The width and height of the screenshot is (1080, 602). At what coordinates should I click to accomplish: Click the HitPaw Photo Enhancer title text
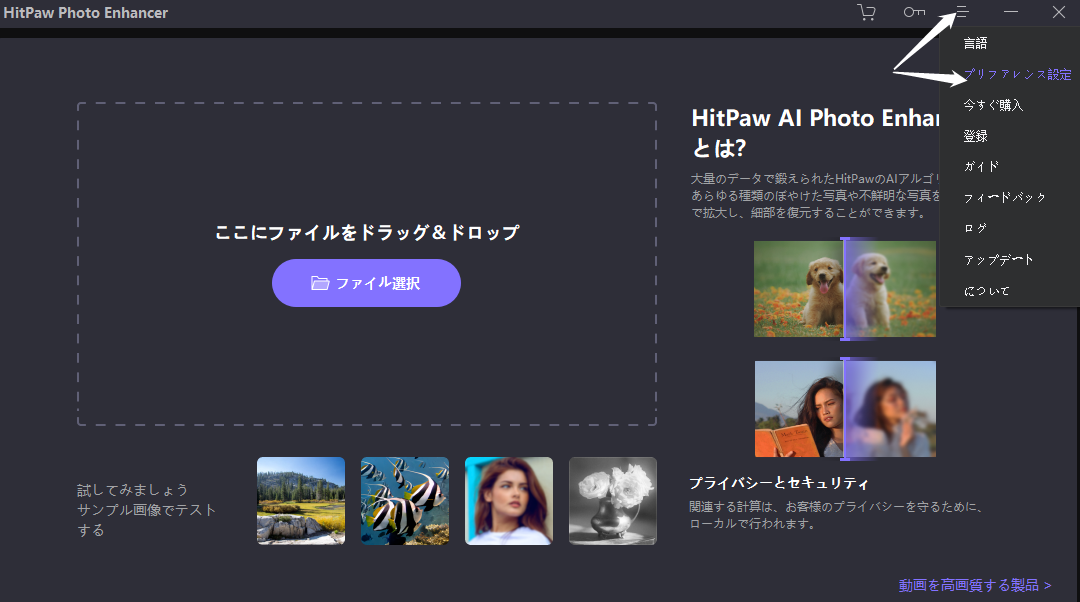tap(85, 12)
